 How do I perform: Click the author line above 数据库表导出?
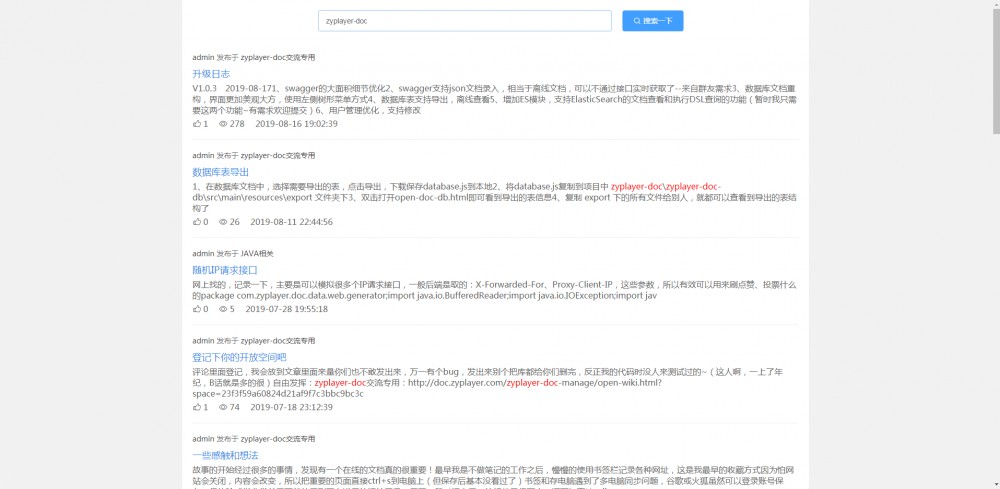pyautogui.click(x=254, y=156)
